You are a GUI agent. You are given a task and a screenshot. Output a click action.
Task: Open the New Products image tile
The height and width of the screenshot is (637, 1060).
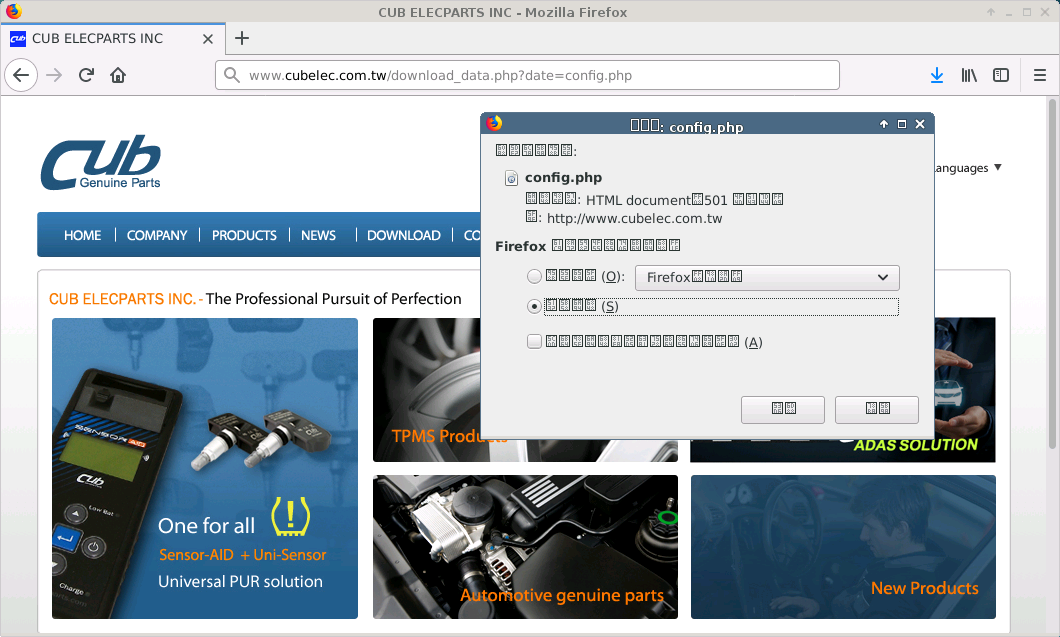coord(843,546)
